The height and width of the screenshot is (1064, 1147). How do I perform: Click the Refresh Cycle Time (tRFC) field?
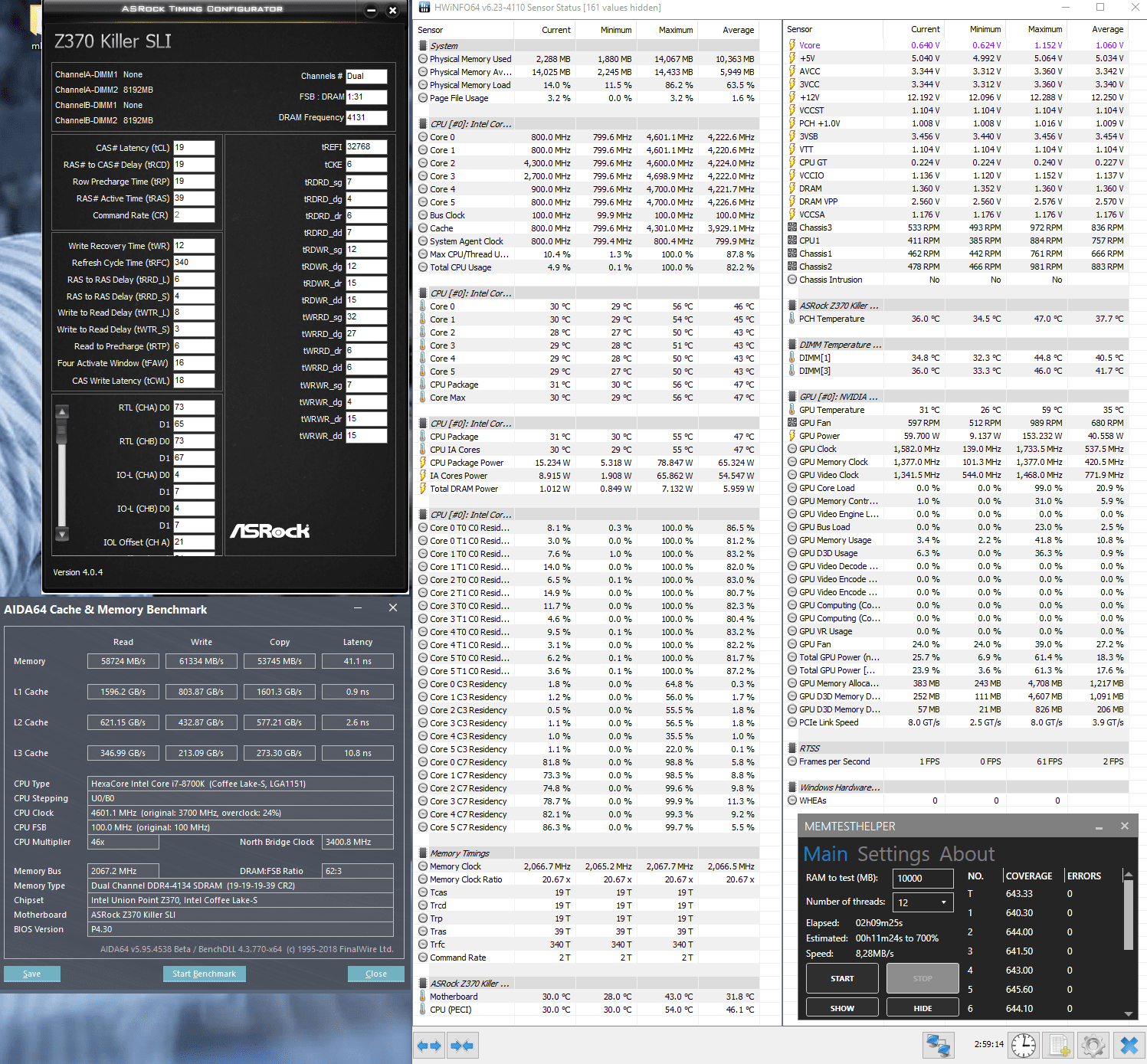point(194,262)
